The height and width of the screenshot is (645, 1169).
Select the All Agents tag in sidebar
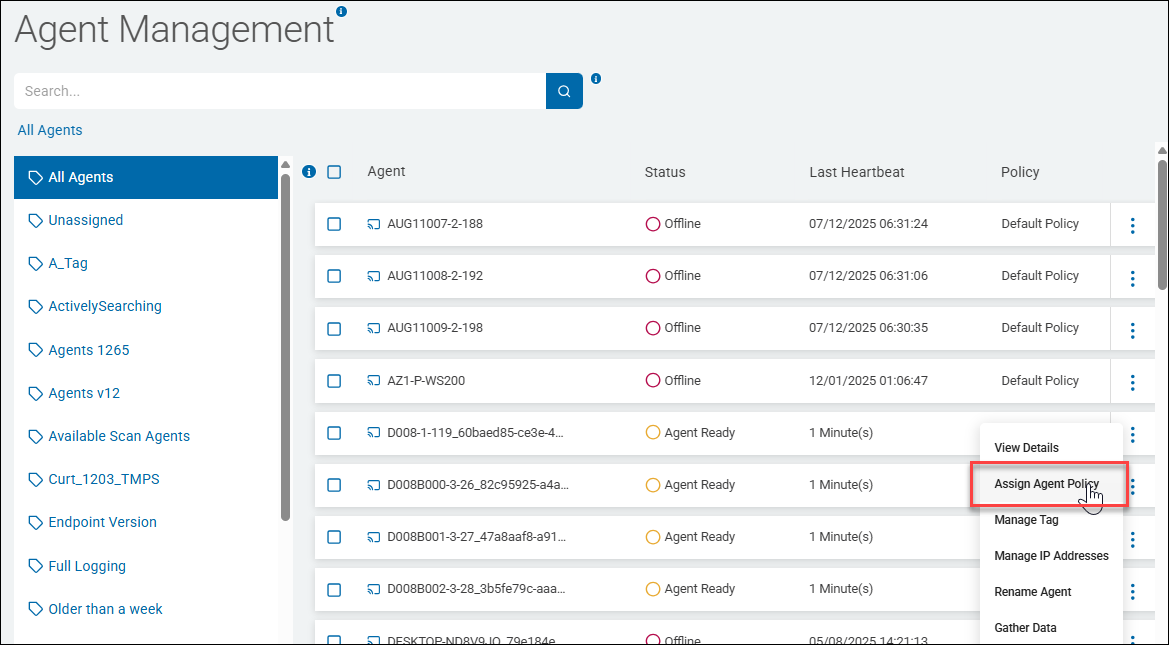(x=146, y=177)
